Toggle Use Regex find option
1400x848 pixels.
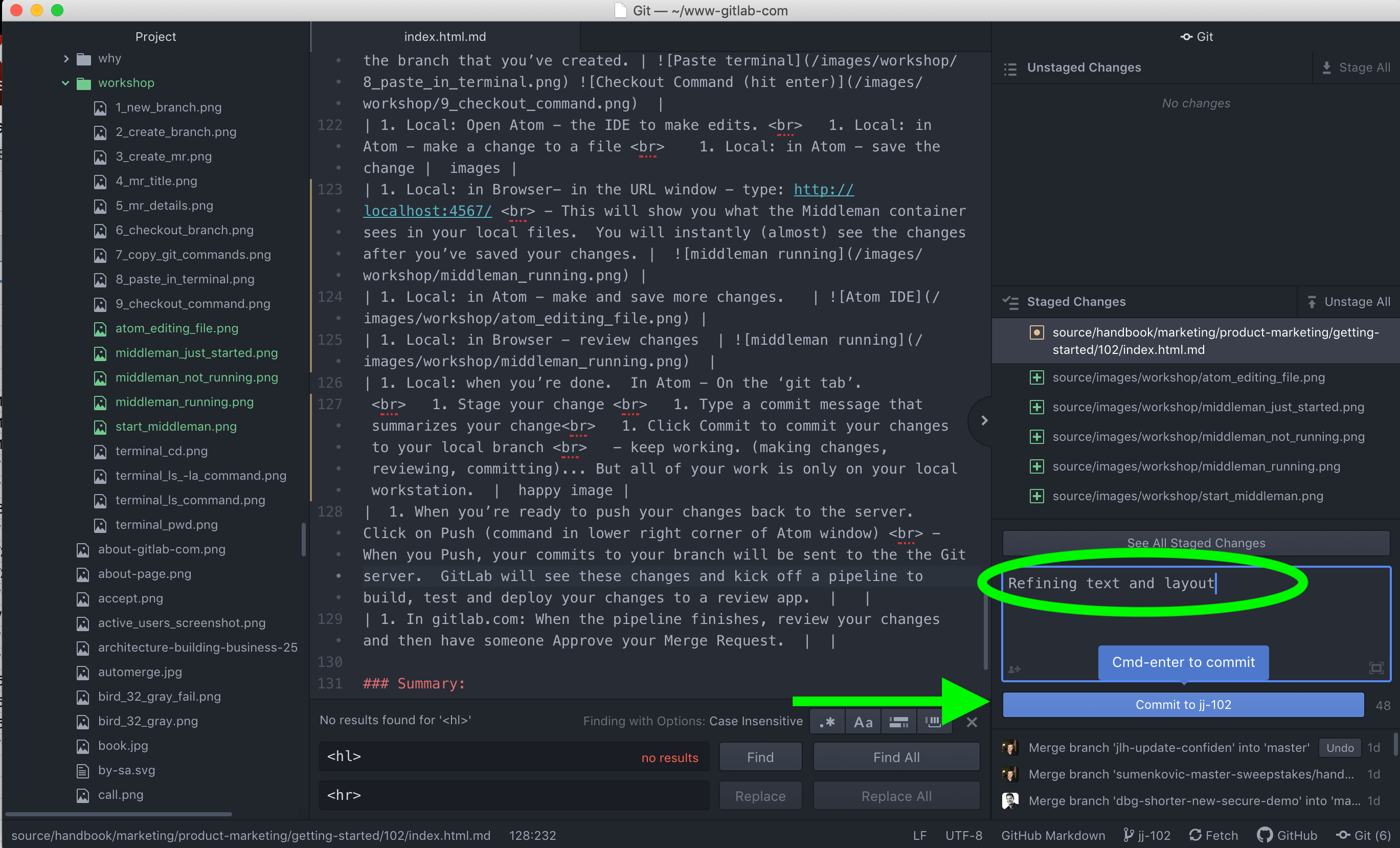[827, 722]
